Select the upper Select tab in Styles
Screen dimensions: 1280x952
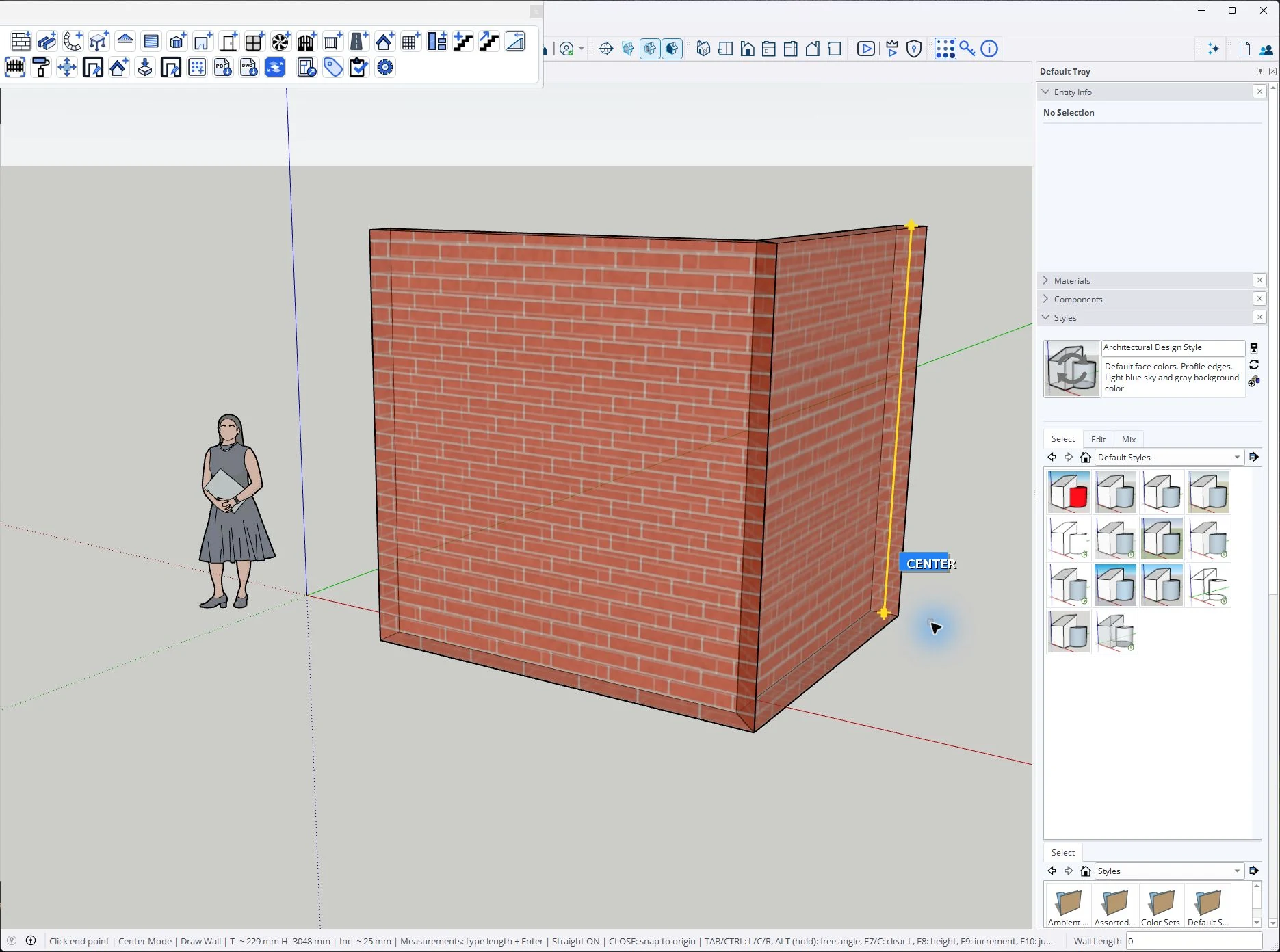click(x=1063, y=439)
